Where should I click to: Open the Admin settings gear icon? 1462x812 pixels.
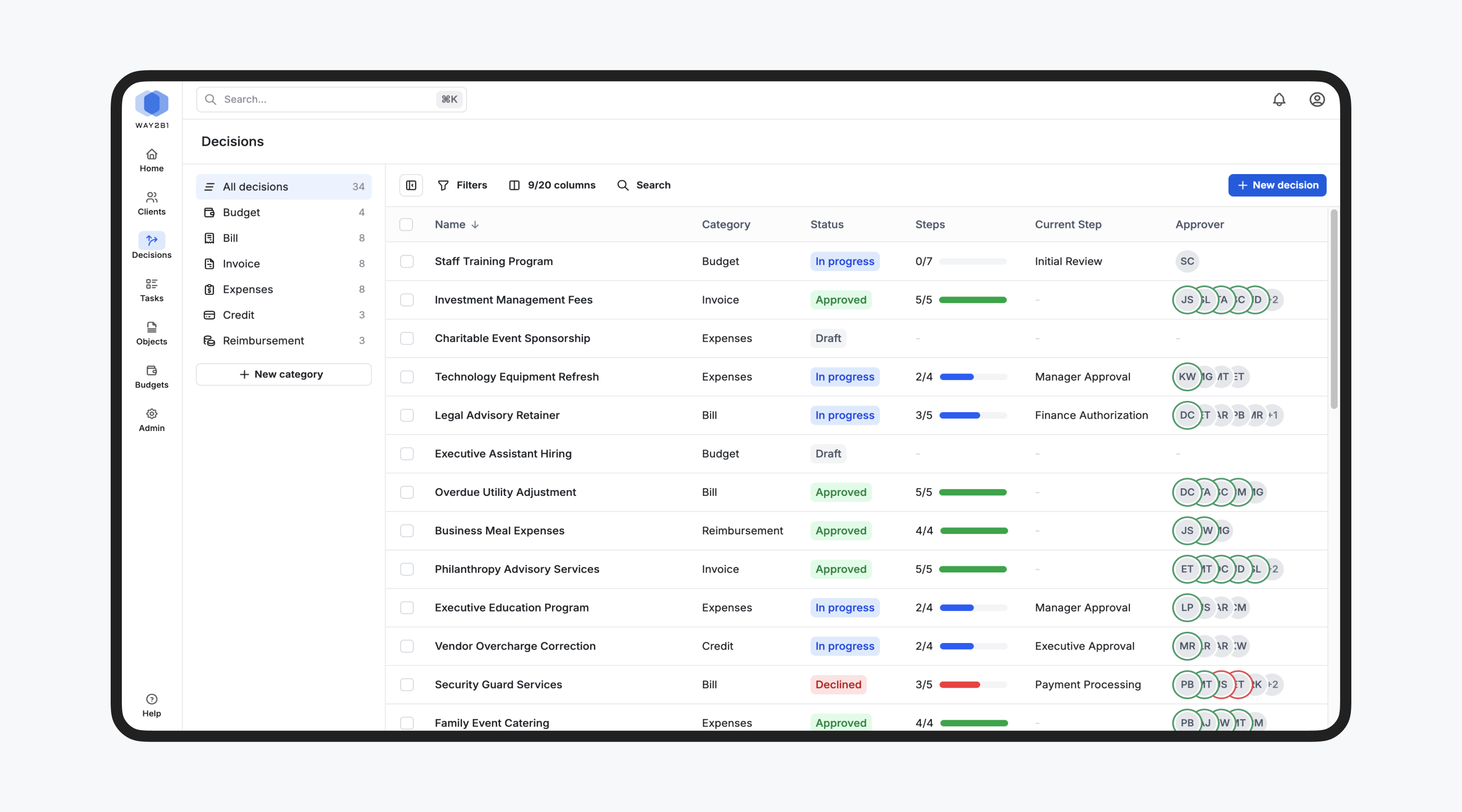151,419
